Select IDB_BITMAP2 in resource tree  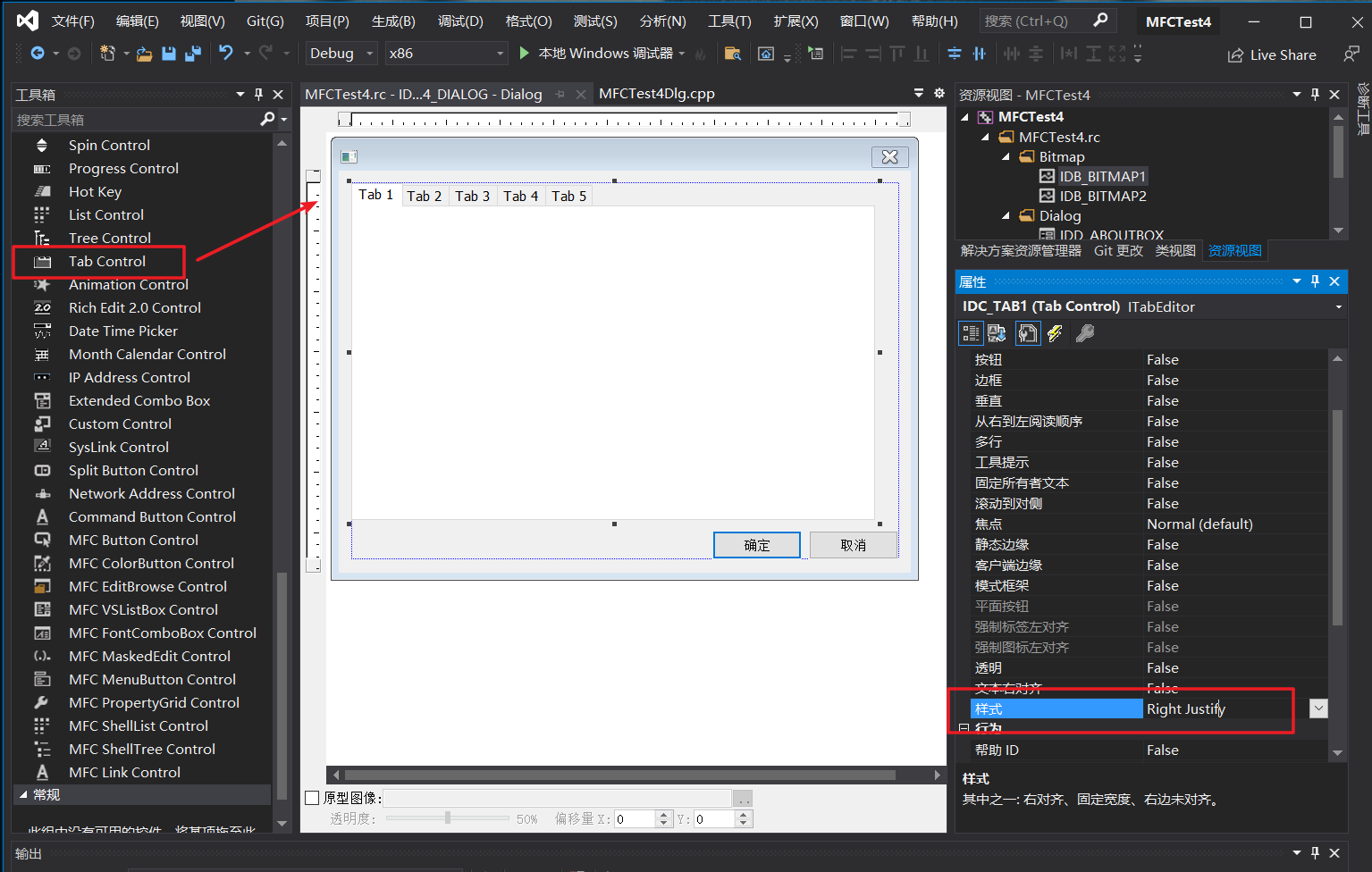click(x=1102, y=197)
